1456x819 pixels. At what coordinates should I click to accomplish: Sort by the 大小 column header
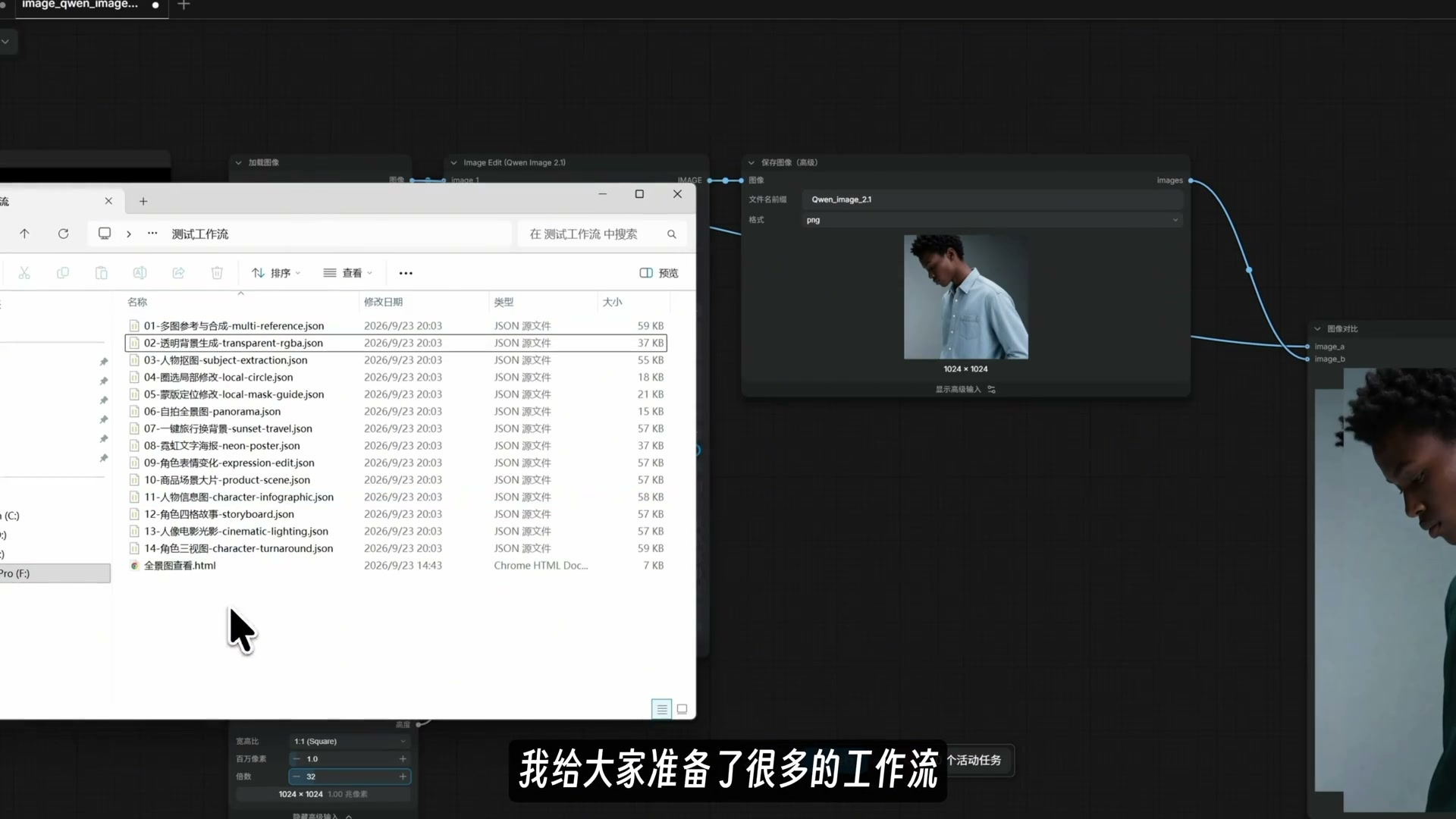[612, 302]
